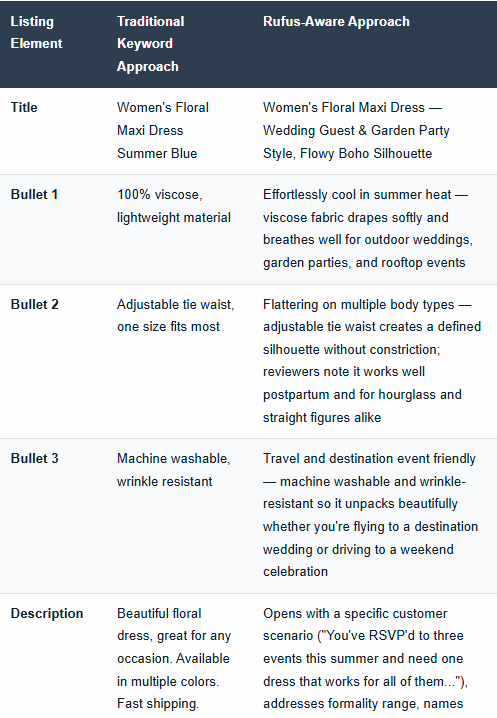This screenshot has width=497, height=718.
Task: Click 'Flattering on multiple body types' cell
Action: (372, 361)
